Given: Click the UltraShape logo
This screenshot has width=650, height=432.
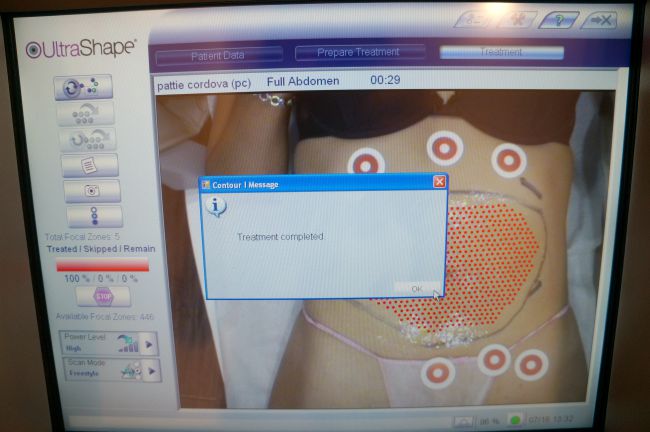Looking at the screenshot, I should click(x=80, y=49).
